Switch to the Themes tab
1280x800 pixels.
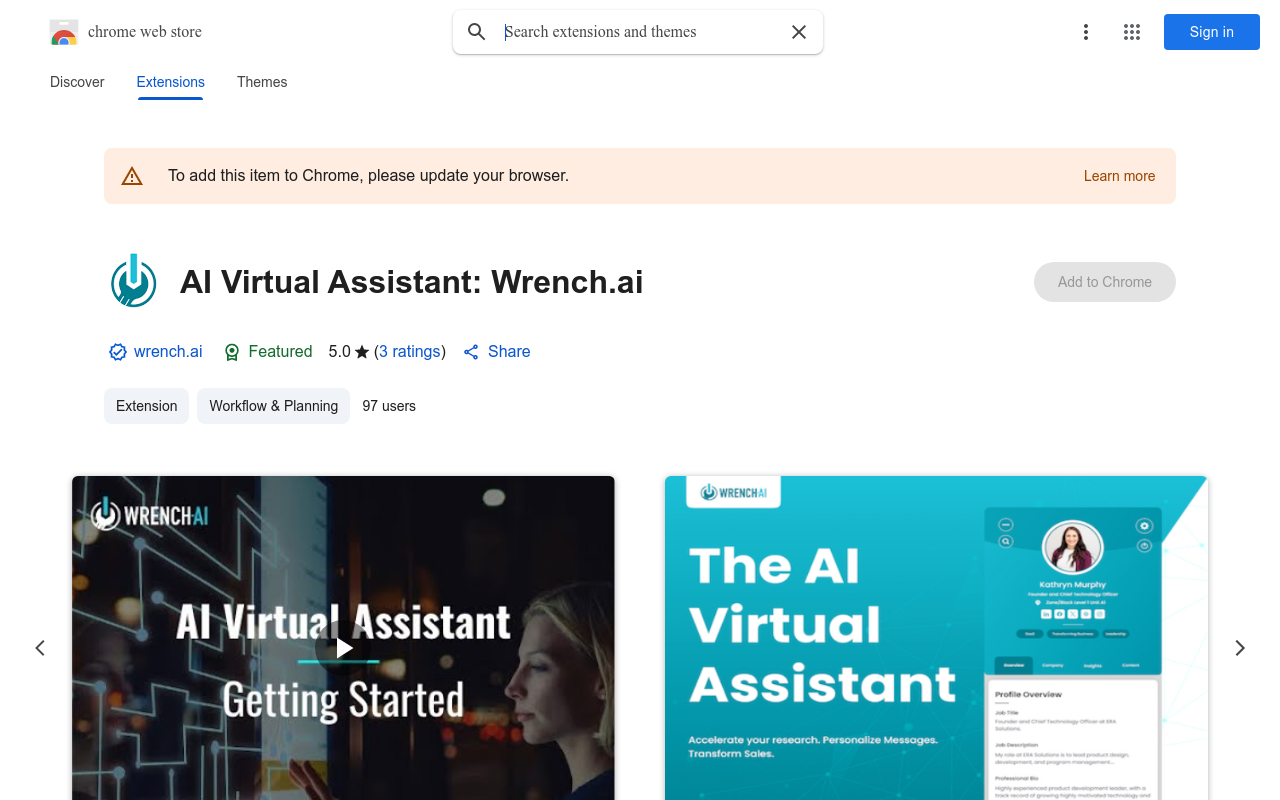tap(262, 82)
